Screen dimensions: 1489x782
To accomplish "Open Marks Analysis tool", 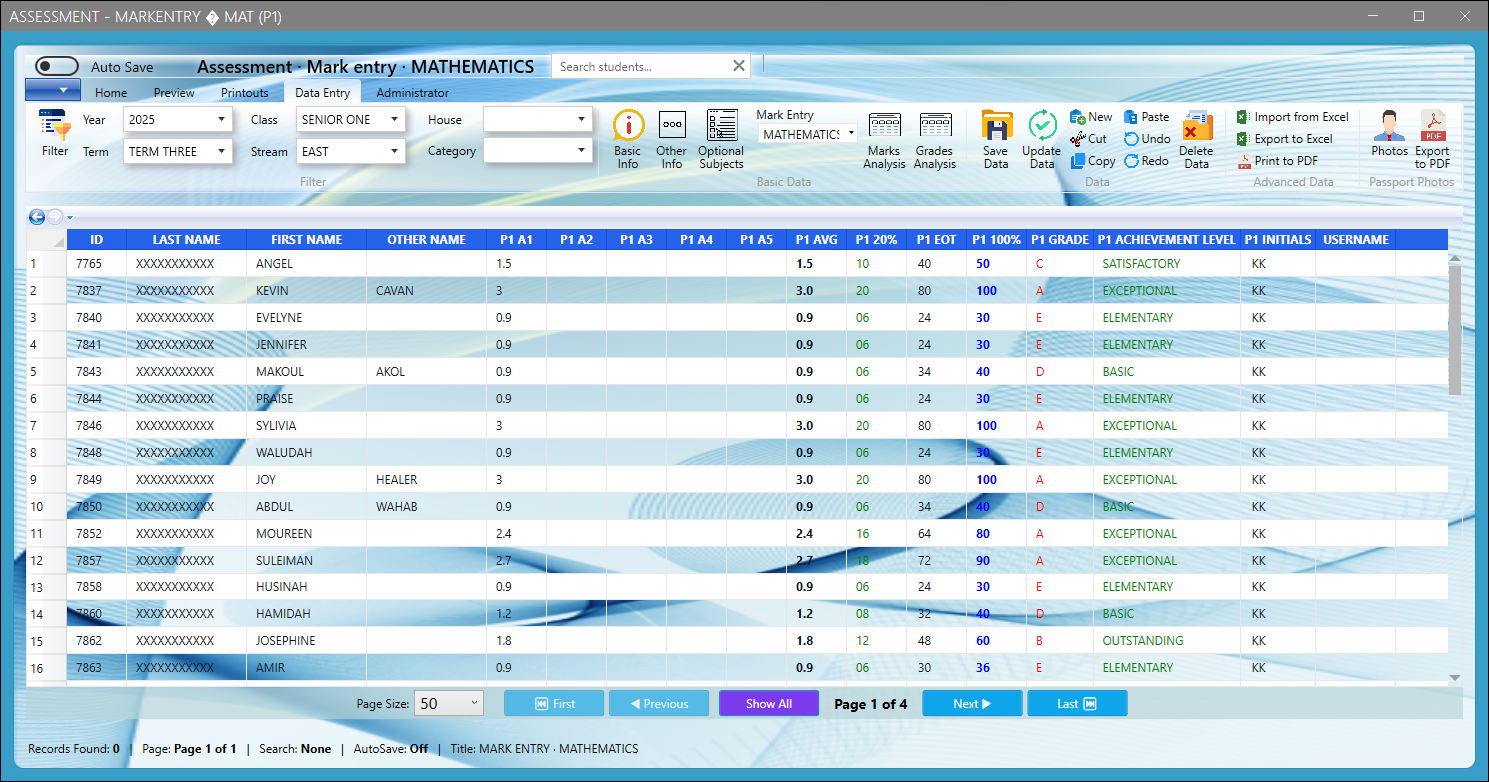I will coord(884,126).
